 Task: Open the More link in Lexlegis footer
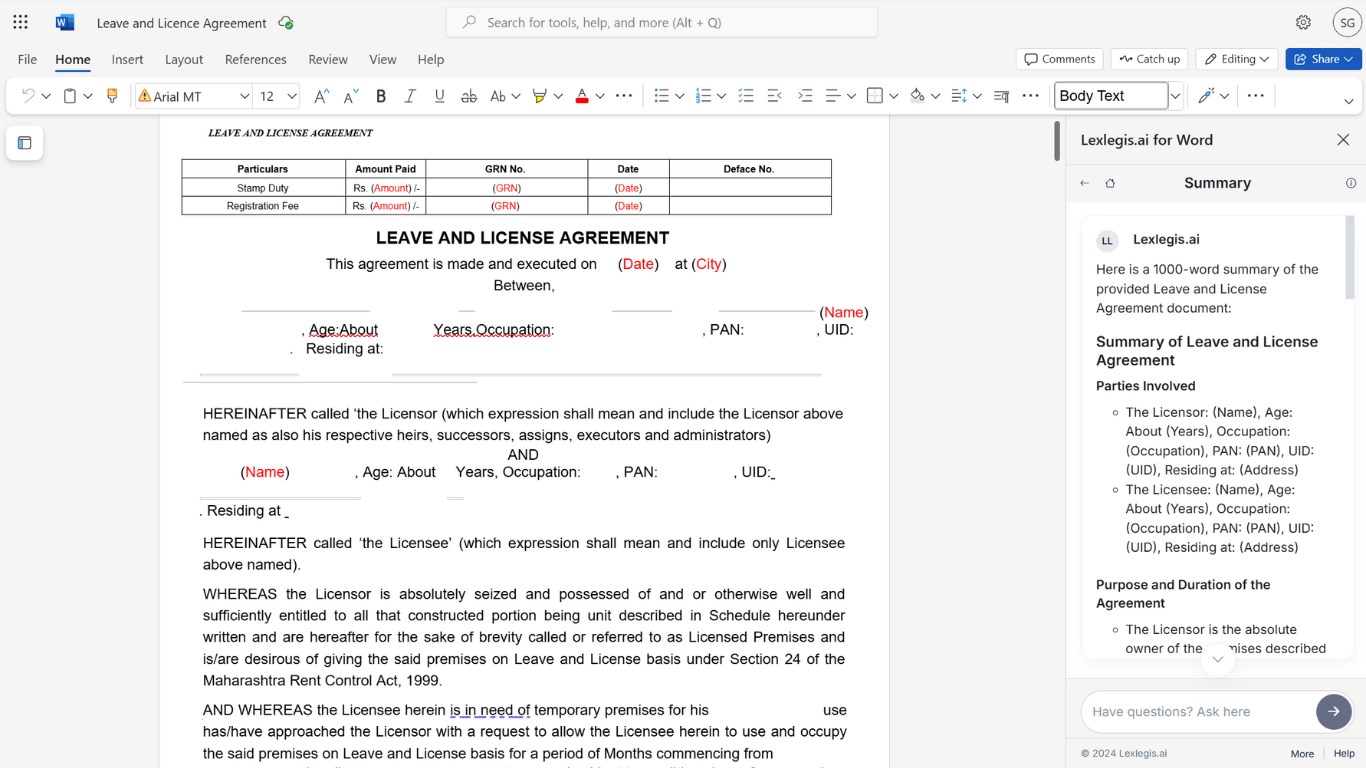pos(1302,753)
